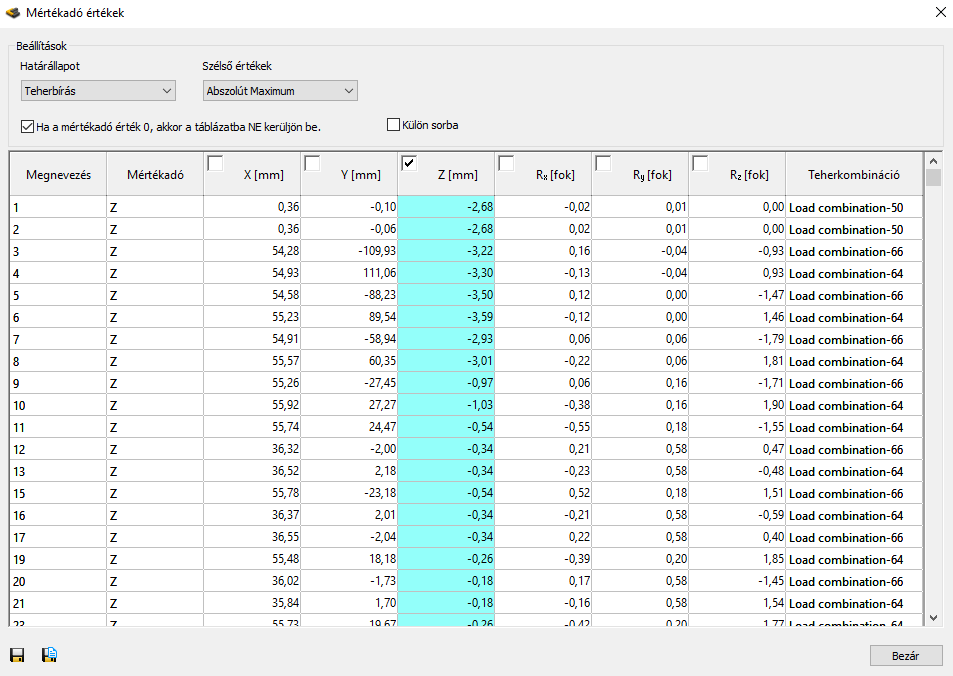Close the Mértékadó értékek window

click(940, 12)
